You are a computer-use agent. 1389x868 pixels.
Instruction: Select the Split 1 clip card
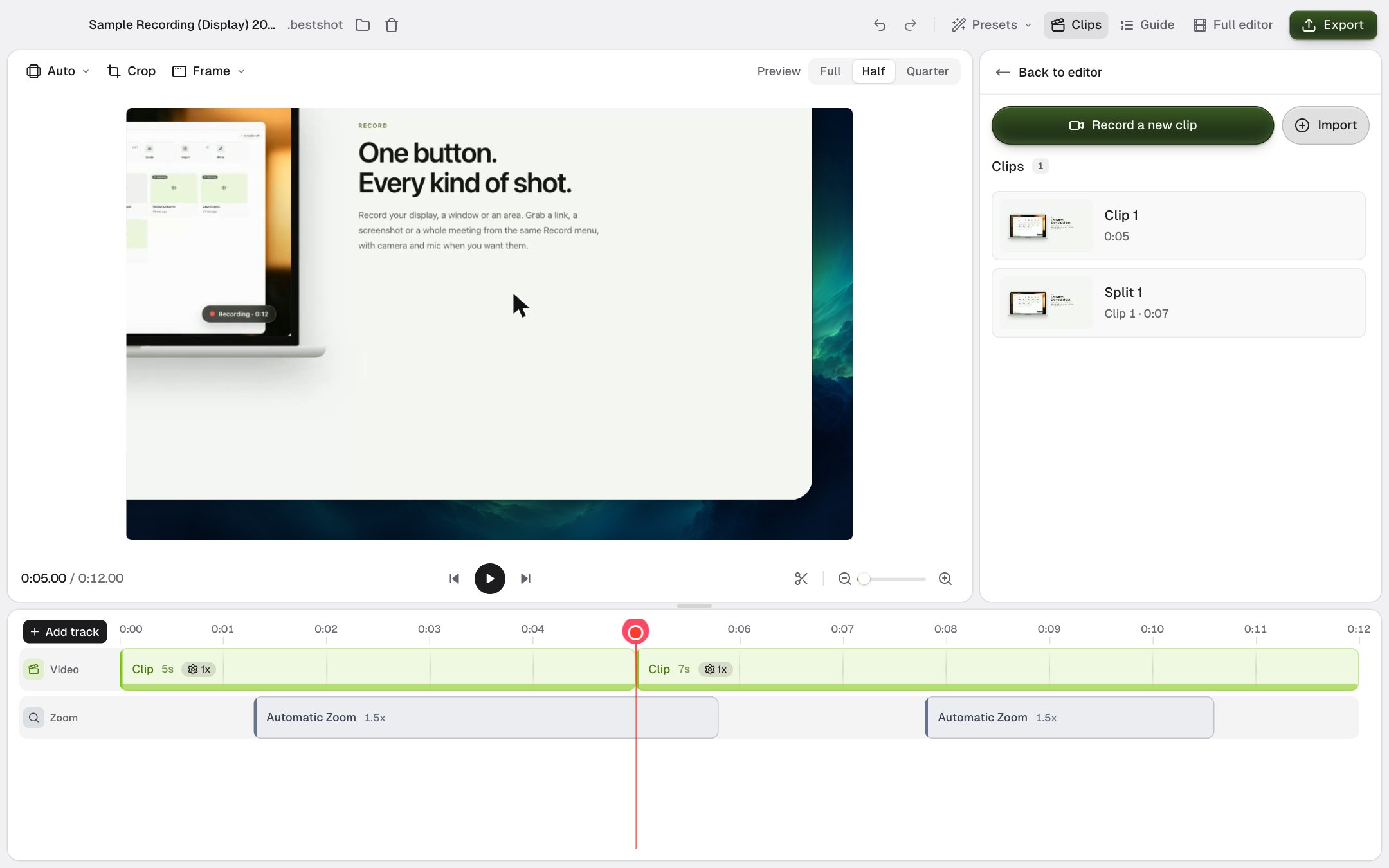(x=1178, y=303)
